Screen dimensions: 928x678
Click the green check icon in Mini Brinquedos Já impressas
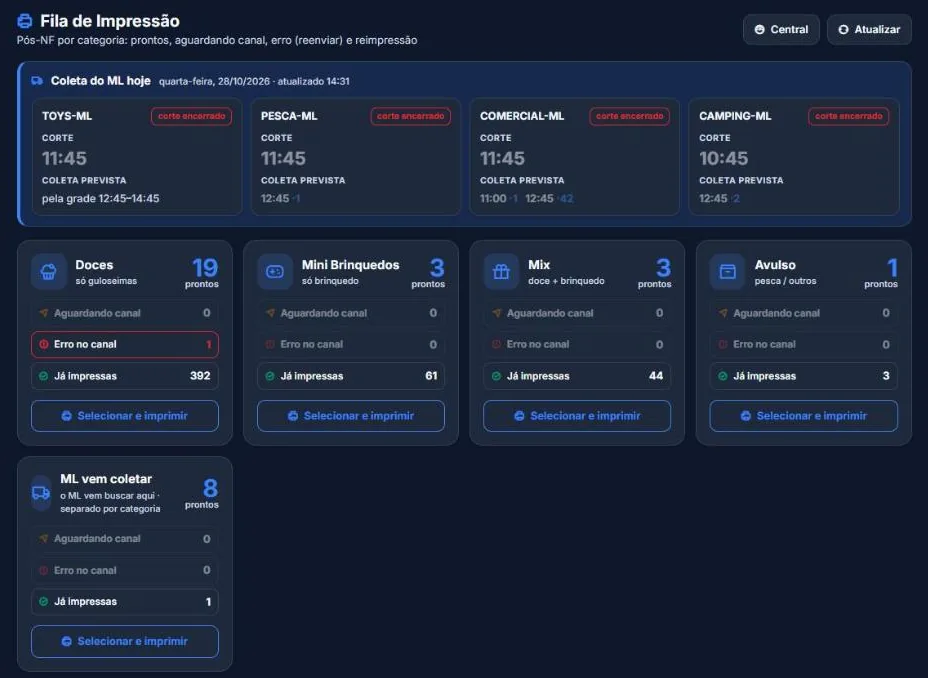click(x=270, y=376)
